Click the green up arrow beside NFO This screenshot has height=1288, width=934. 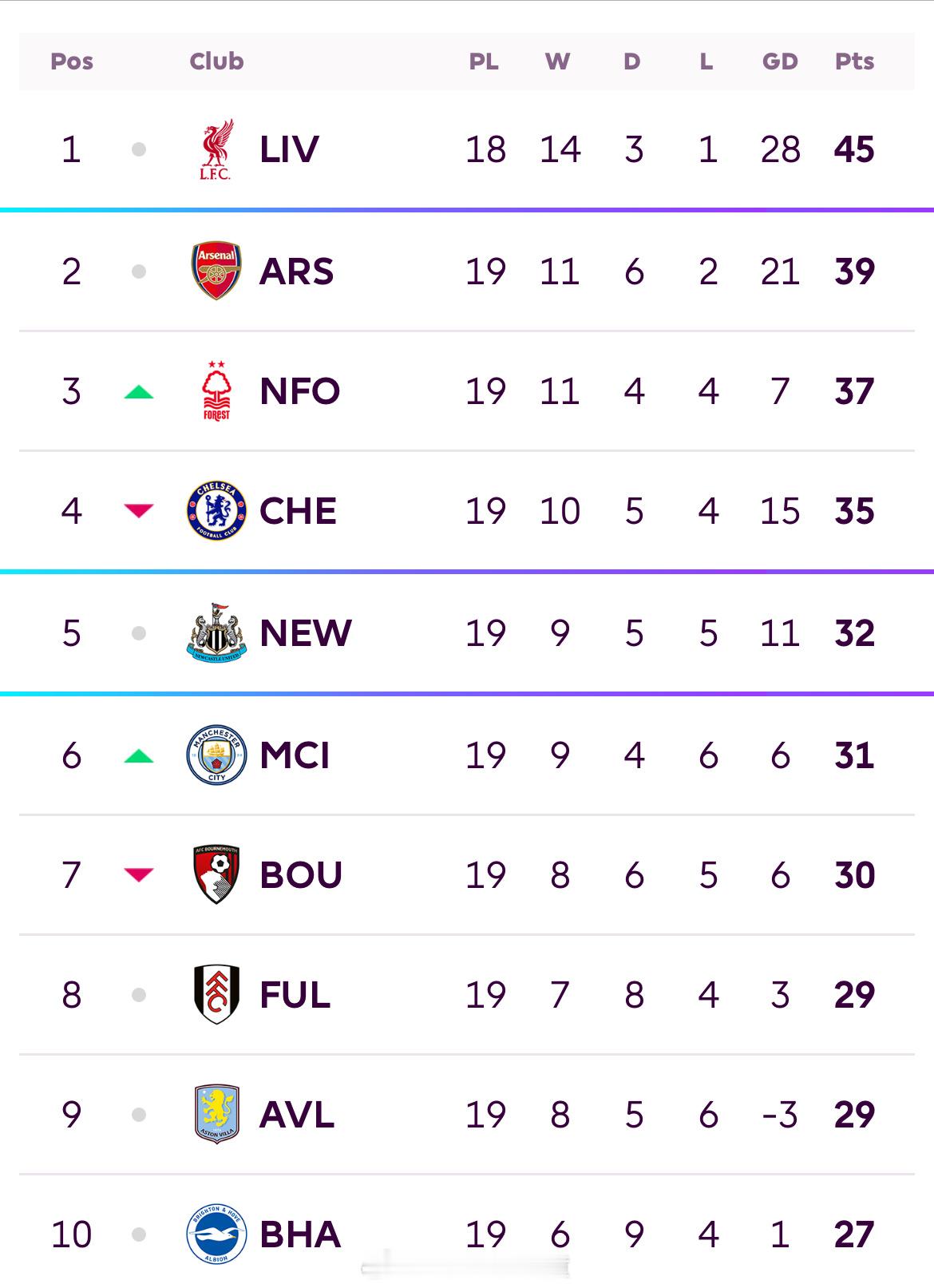[x=139, y=391]
